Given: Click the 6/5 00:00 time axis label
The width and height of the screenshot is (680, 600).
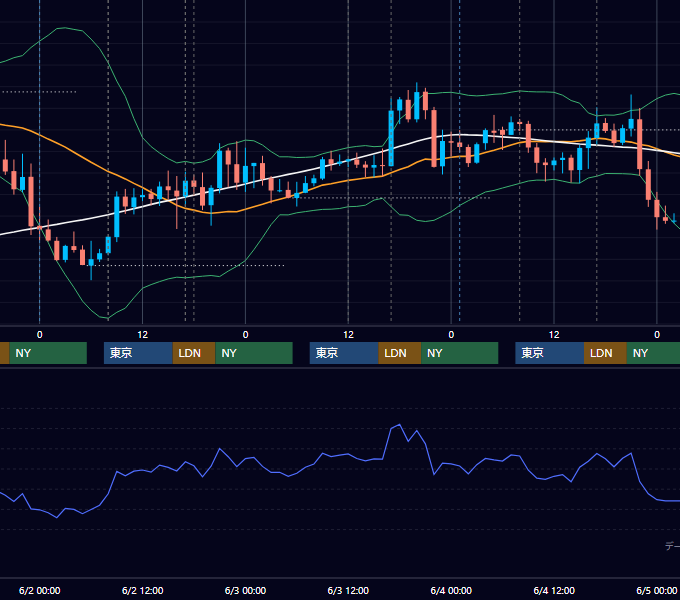Looking at the screenshot, I should (657, 590).
